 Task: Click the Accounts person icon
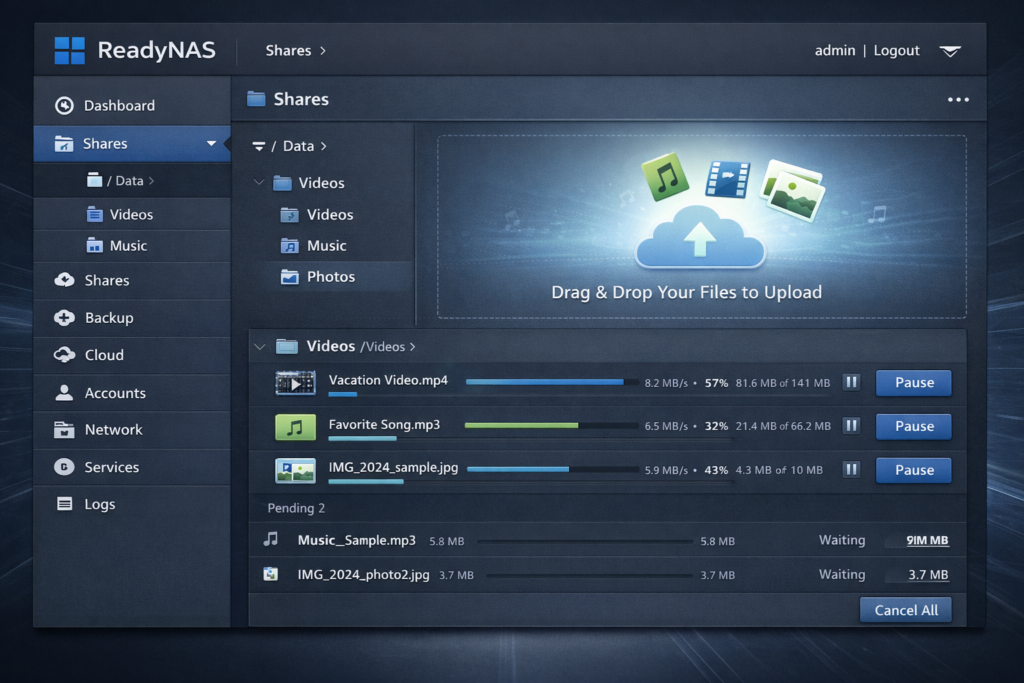[65, 393]
